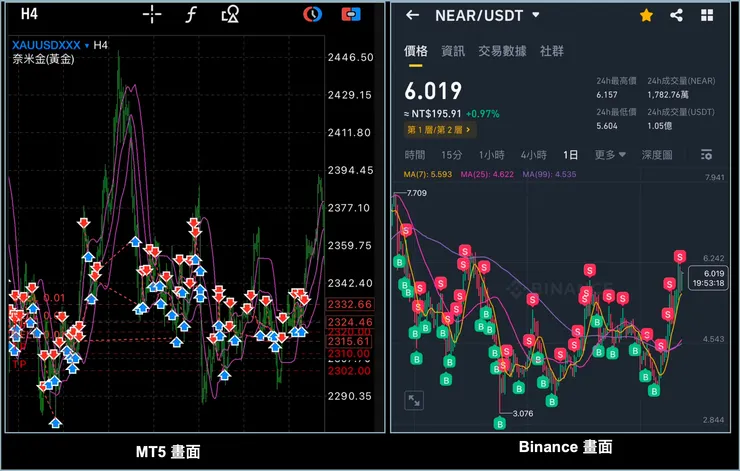Expand the Binance chart to fullscreen
740x471 pixels.
click(x=414, y=401)
